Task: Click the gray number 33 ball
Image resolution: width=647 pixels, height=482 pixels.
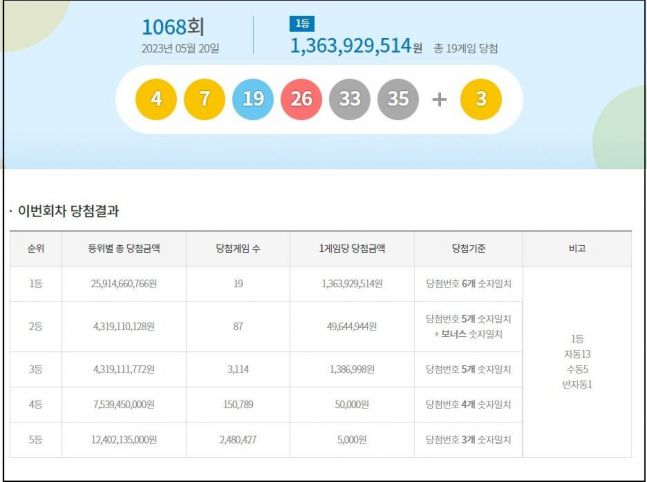Action: (x=351, y=100)
